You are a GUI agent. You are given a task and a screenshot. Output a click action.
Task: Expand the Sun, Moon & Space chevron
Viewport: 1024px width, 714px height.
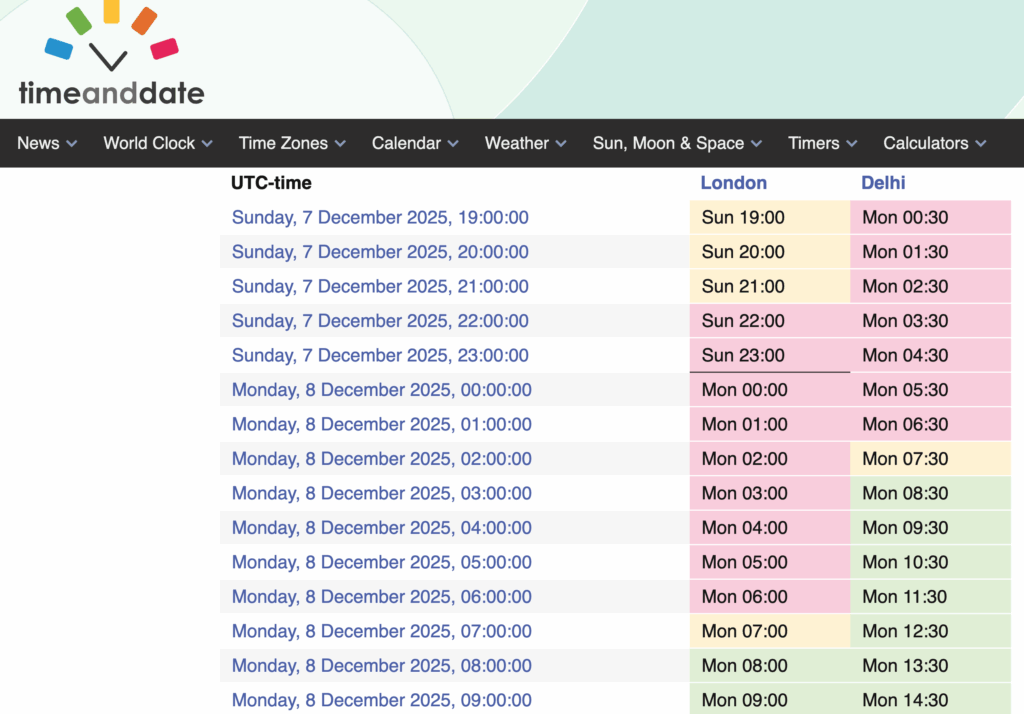pyautogui.click(x=755, y=144)
